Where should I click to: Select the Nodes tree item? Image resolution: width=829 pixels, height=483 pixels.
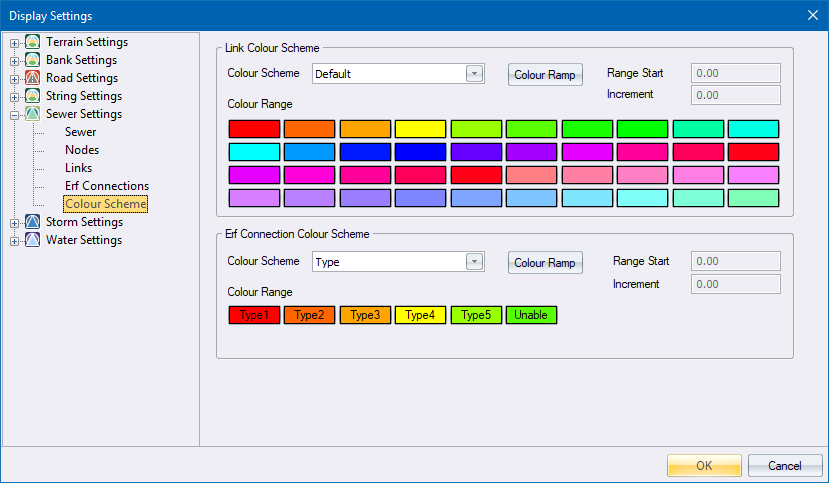(x=82, y=150)
